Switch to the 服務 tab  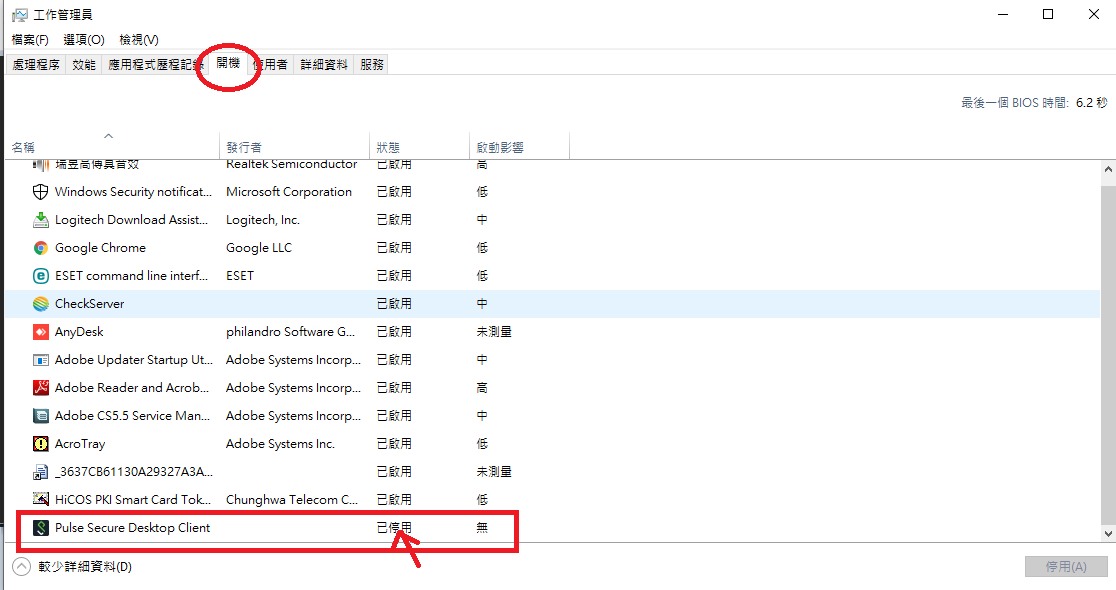coord(372,65)
